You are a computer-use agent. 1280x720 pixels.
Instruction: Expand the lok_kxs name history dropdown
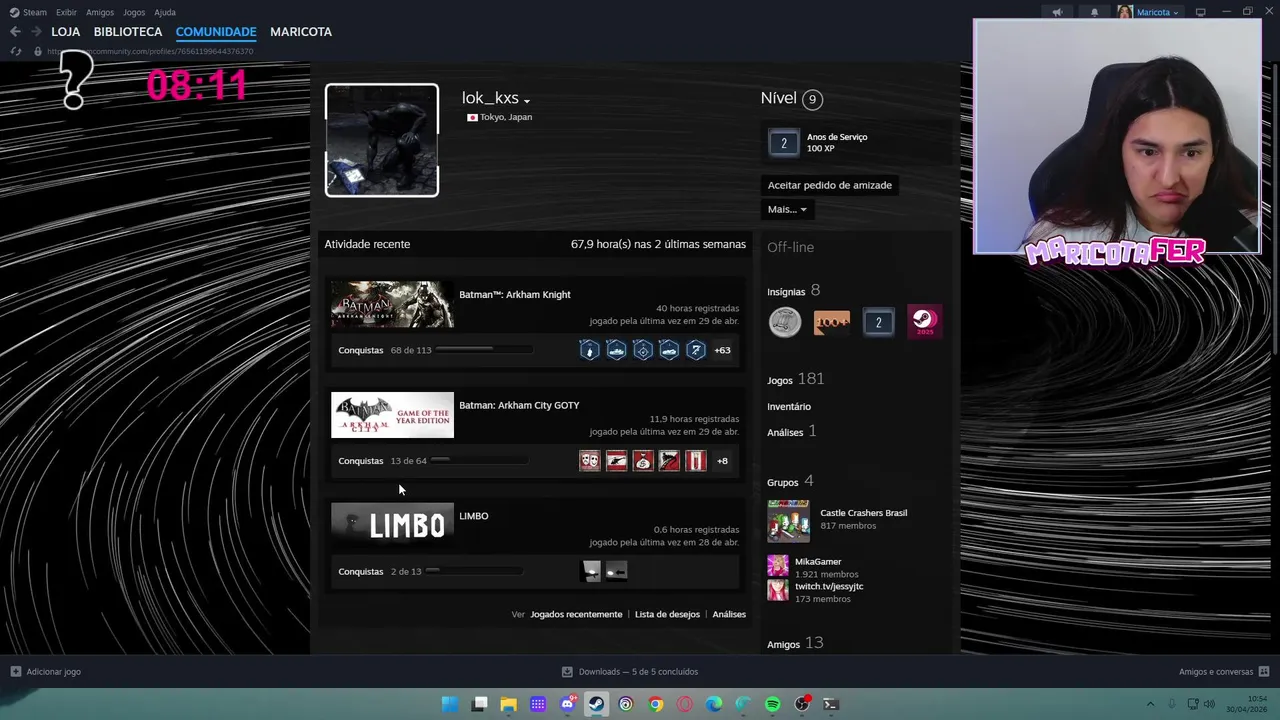527,101
